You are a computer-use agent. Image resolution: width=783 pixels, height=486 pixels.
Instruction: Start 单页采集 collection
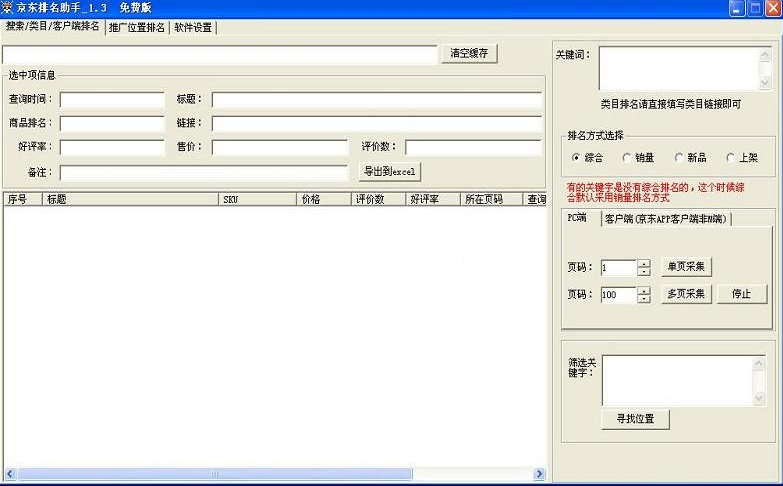(686, 267)
